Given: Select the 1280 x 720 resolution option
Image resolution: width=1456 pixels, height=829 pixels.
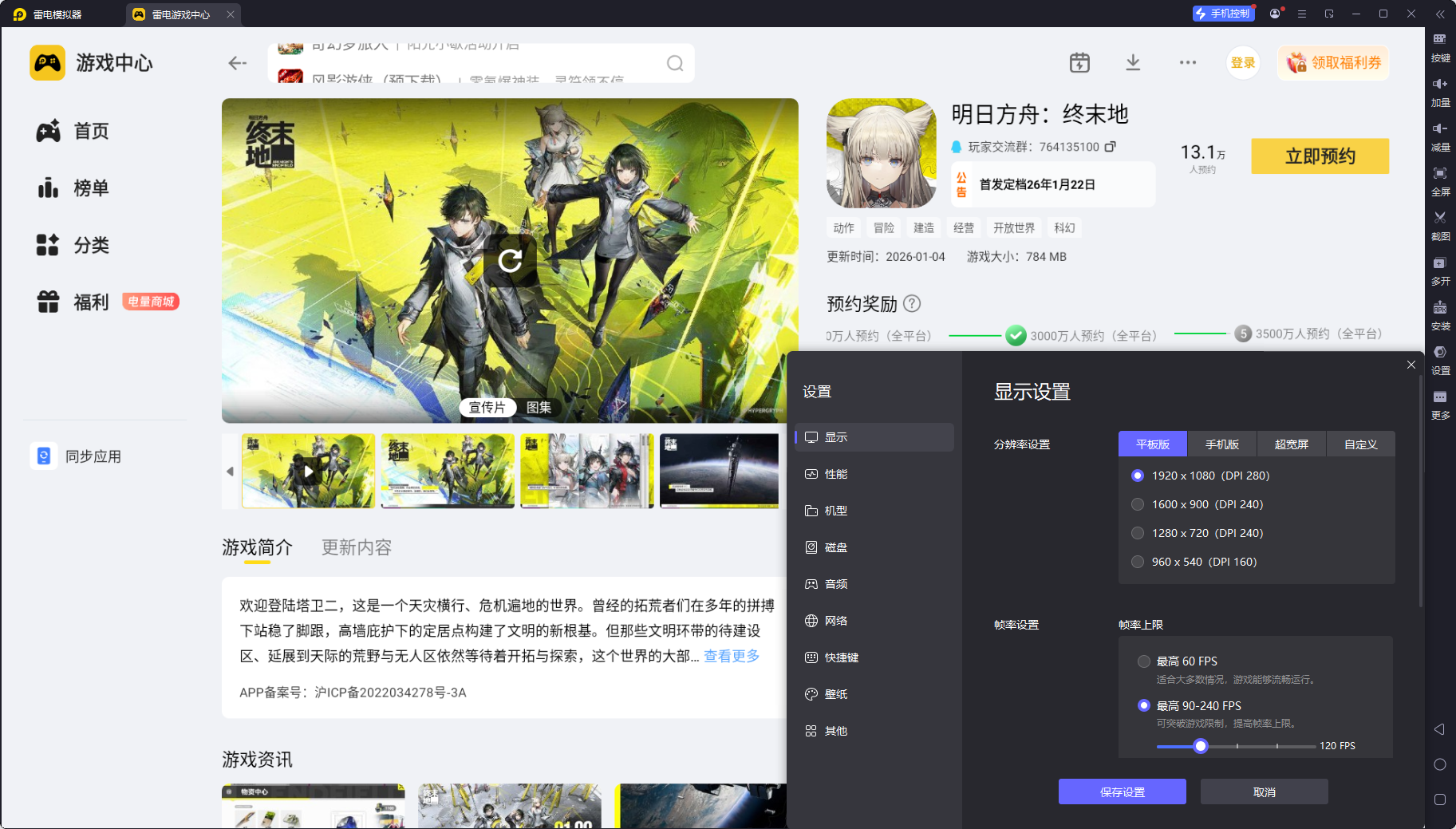Looking at the screenshot, I should point(1138,533).
